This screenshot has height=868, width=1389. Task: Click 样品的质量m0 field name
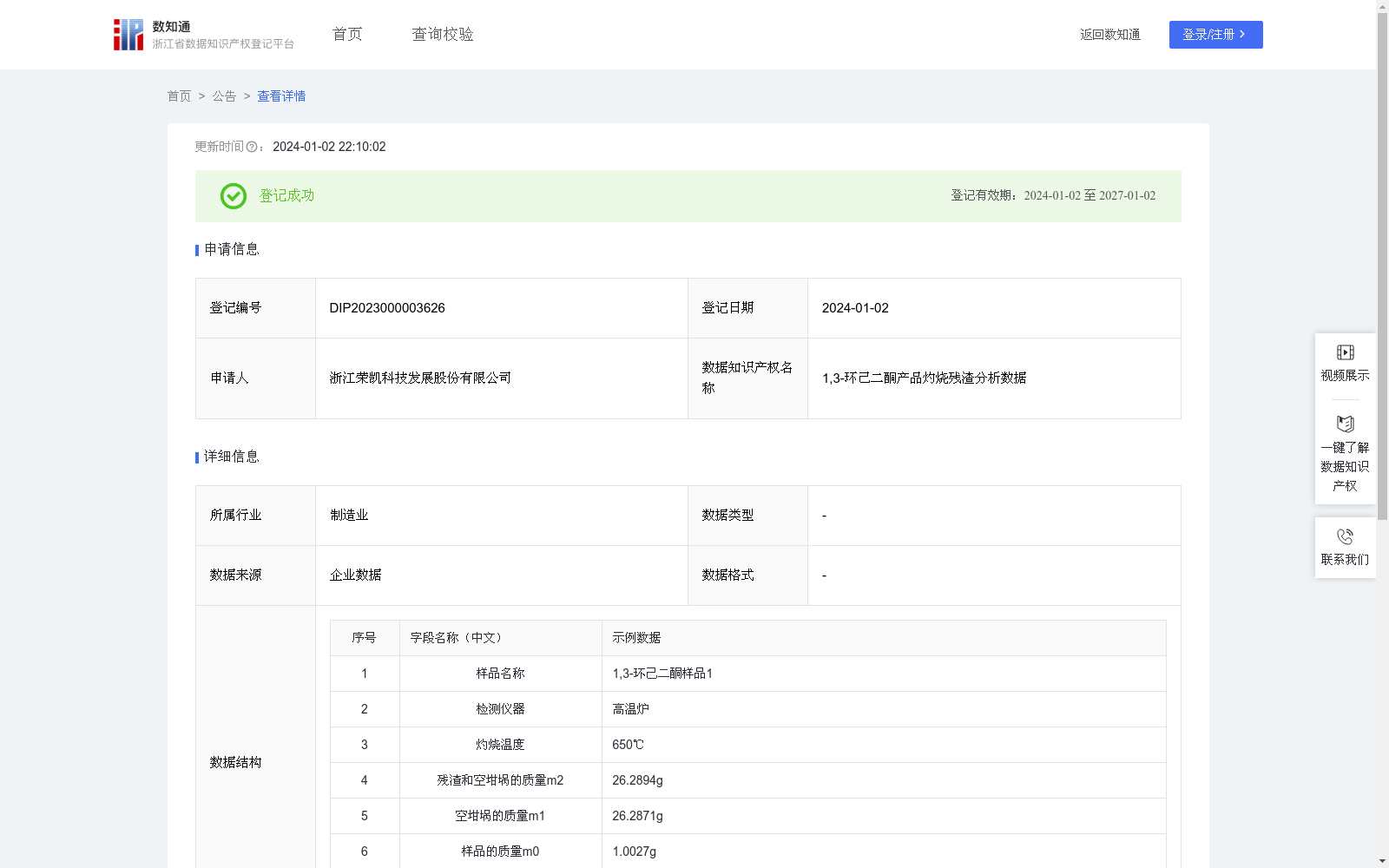pos(500,852)
